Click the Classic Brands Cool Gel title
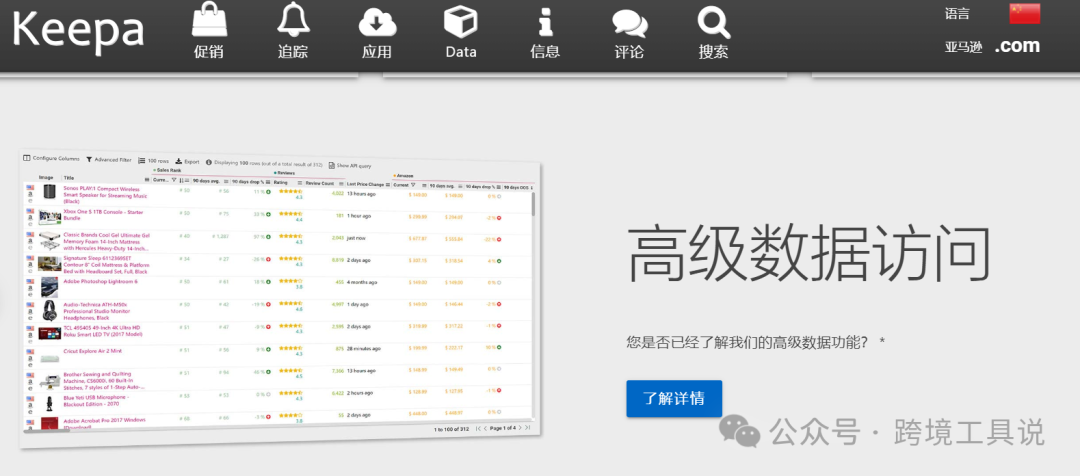The width and height of the screenshot is (1080, 476). click(107, 241)
